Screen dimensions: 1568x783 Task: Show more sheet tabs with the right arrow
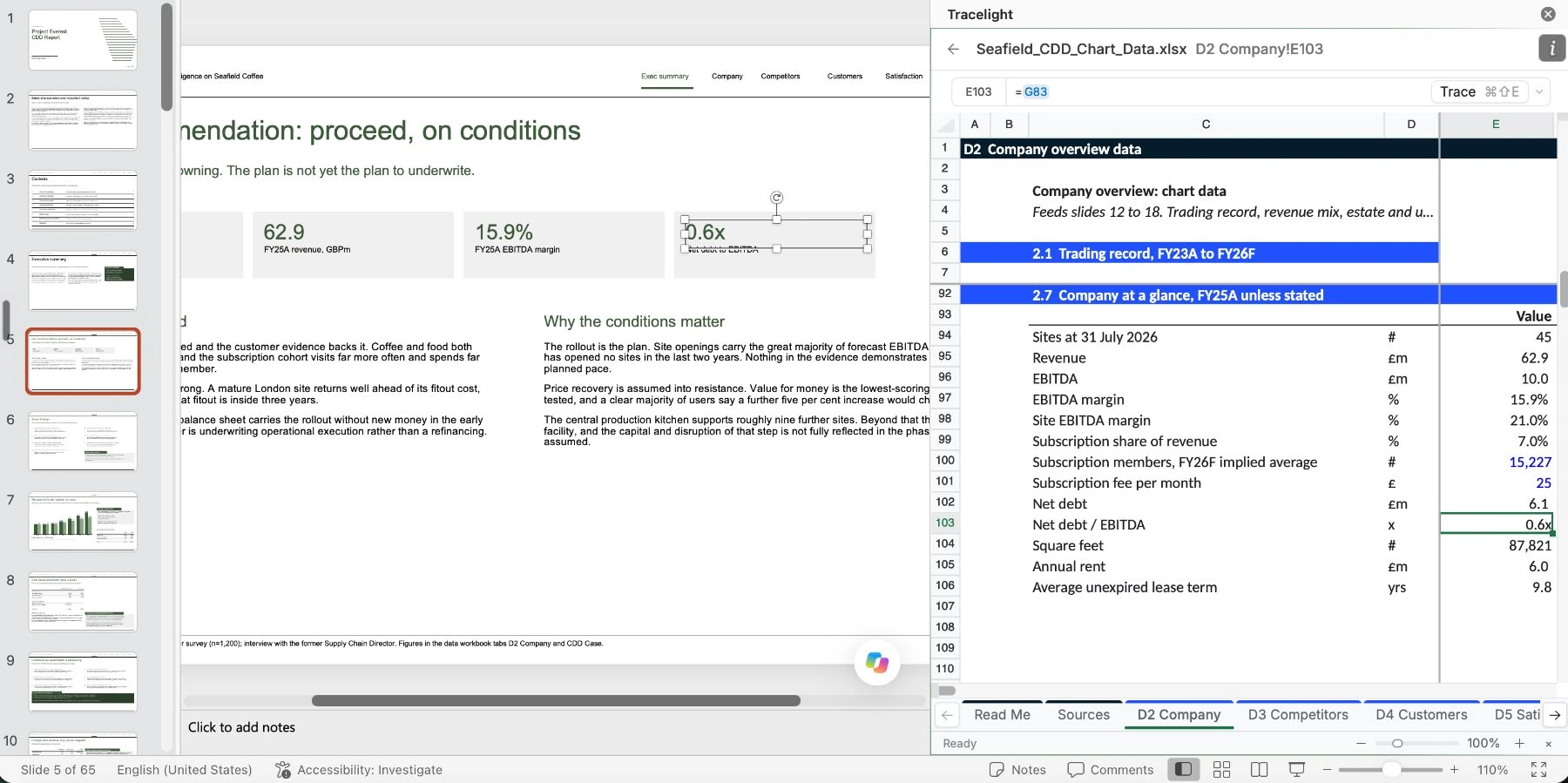coord(1555,715)
